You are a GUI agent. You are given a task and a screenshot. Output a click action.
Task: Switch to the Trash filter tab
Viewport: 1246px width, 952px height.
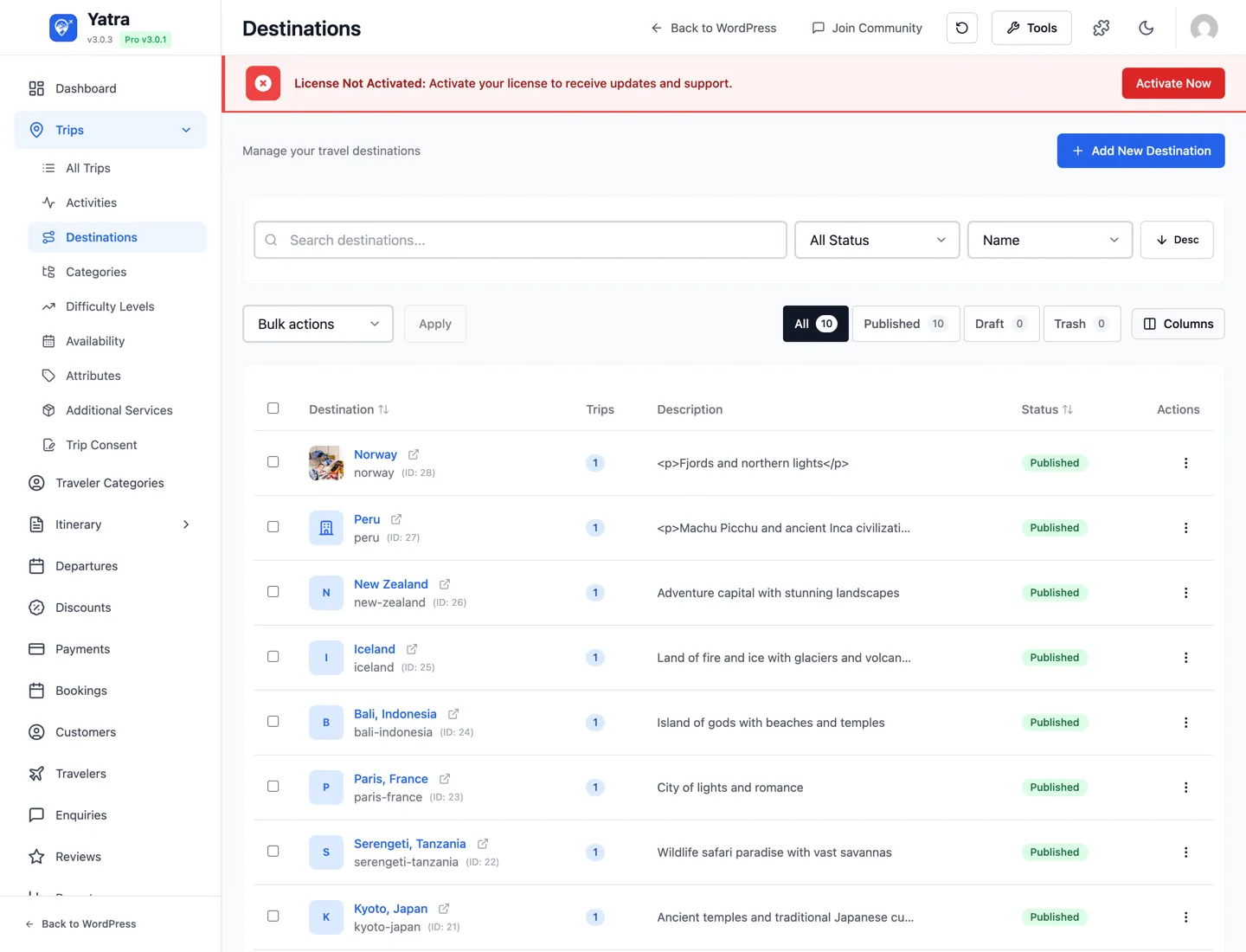click(1082, 324)
